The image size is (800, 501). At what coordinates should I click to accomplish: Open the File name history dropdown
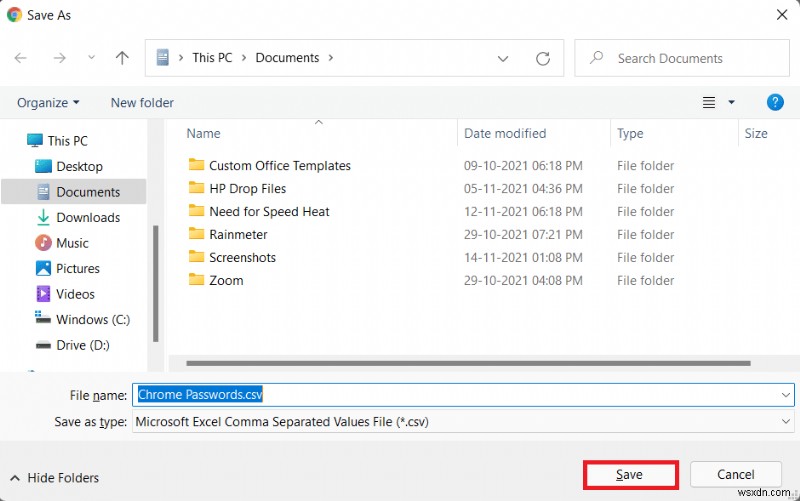click(x=786, y=395)
